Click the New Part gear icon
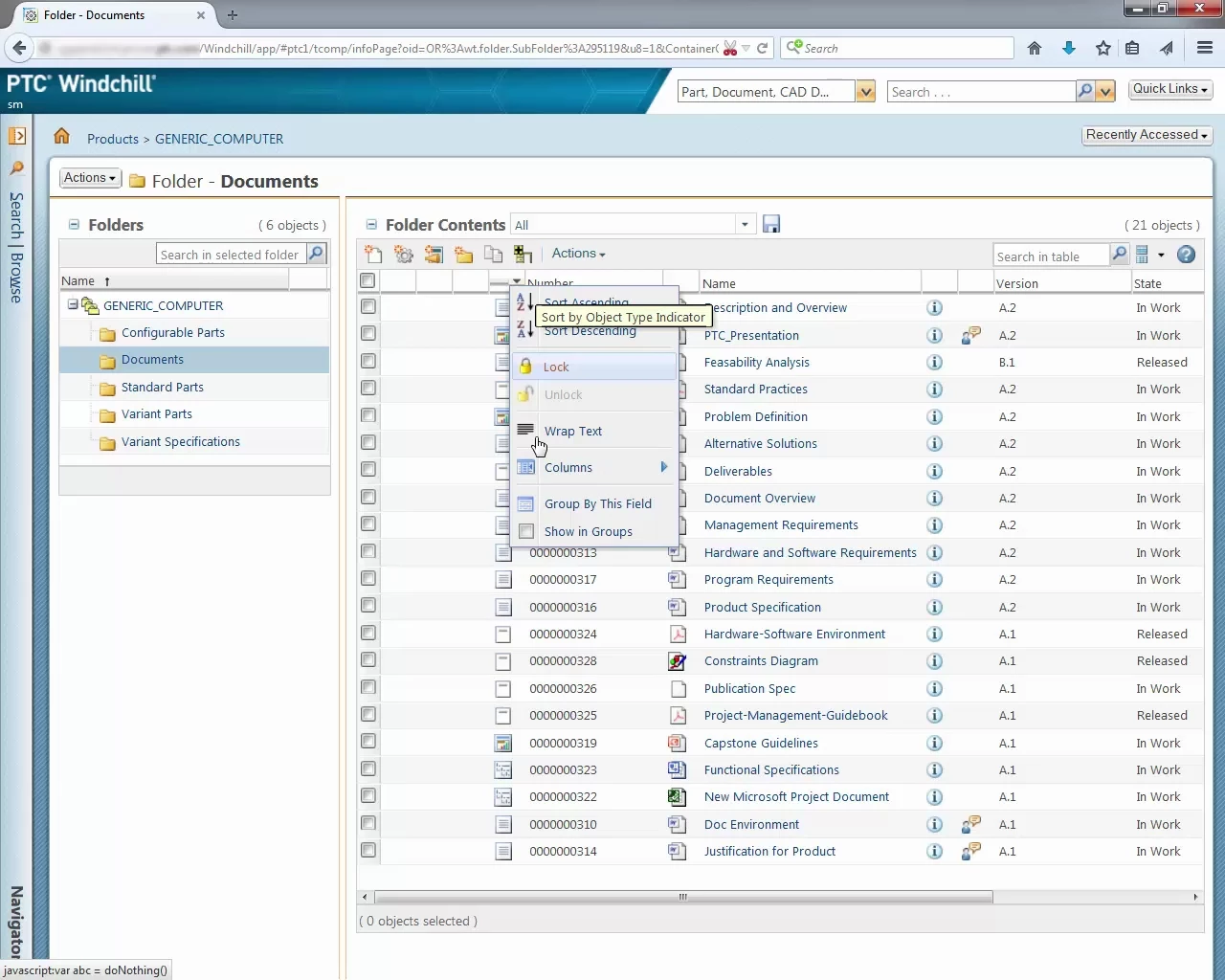This screenshot has width=1225, height=980. pyautogui.click(x=404, y=254)
